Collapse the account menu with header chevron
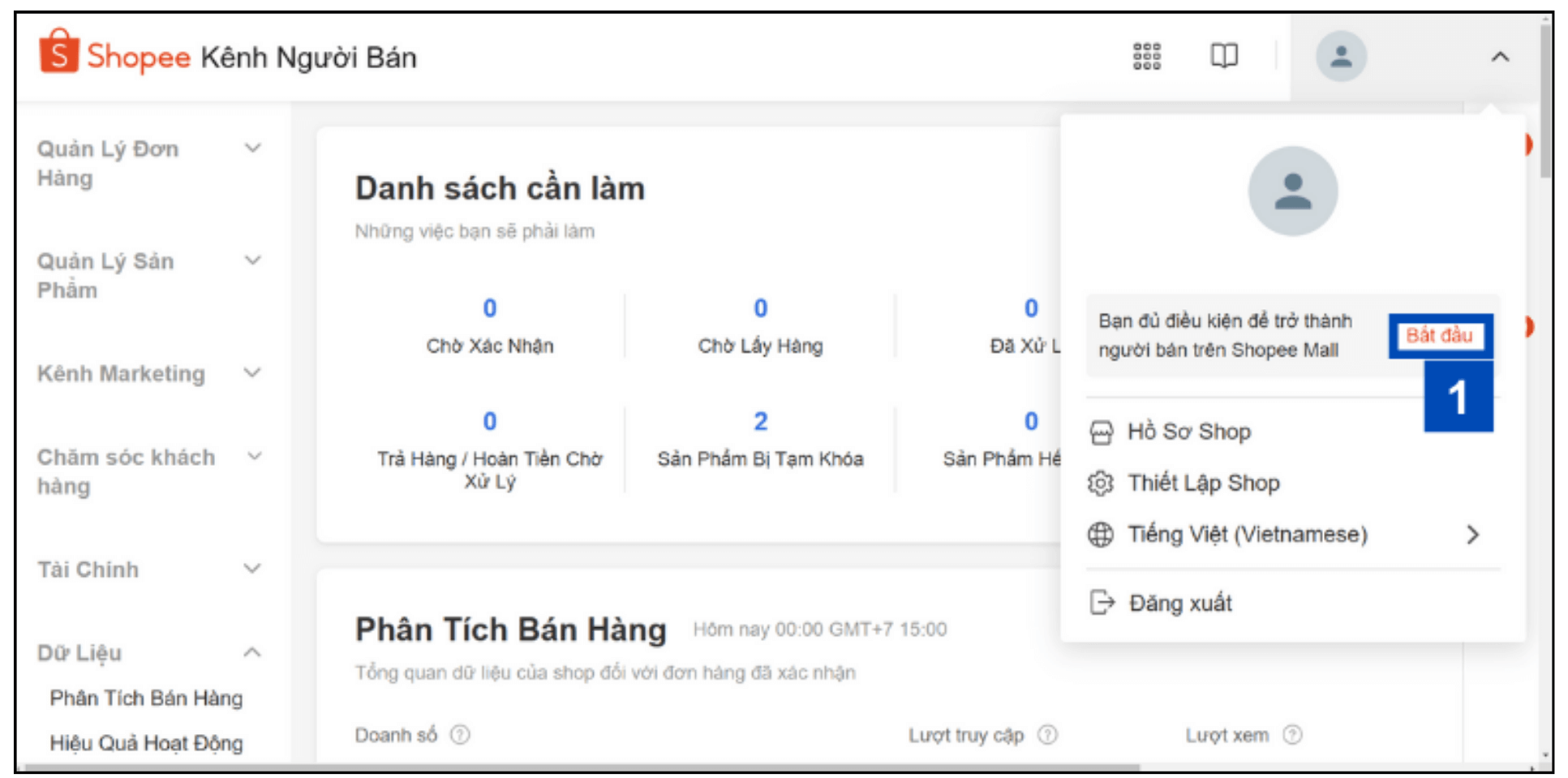Viewport: 1568px width, 778px height. pos(1500,57)
